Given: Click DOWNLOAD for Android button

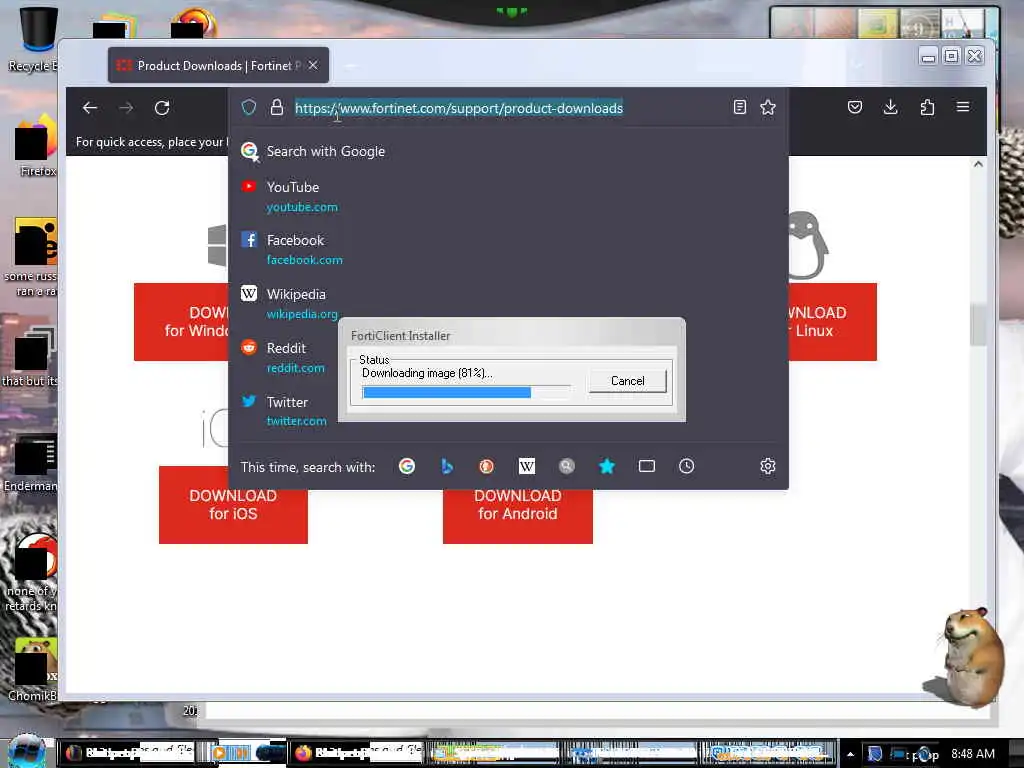Looking at the screenshot, I should tap(518, 515).
